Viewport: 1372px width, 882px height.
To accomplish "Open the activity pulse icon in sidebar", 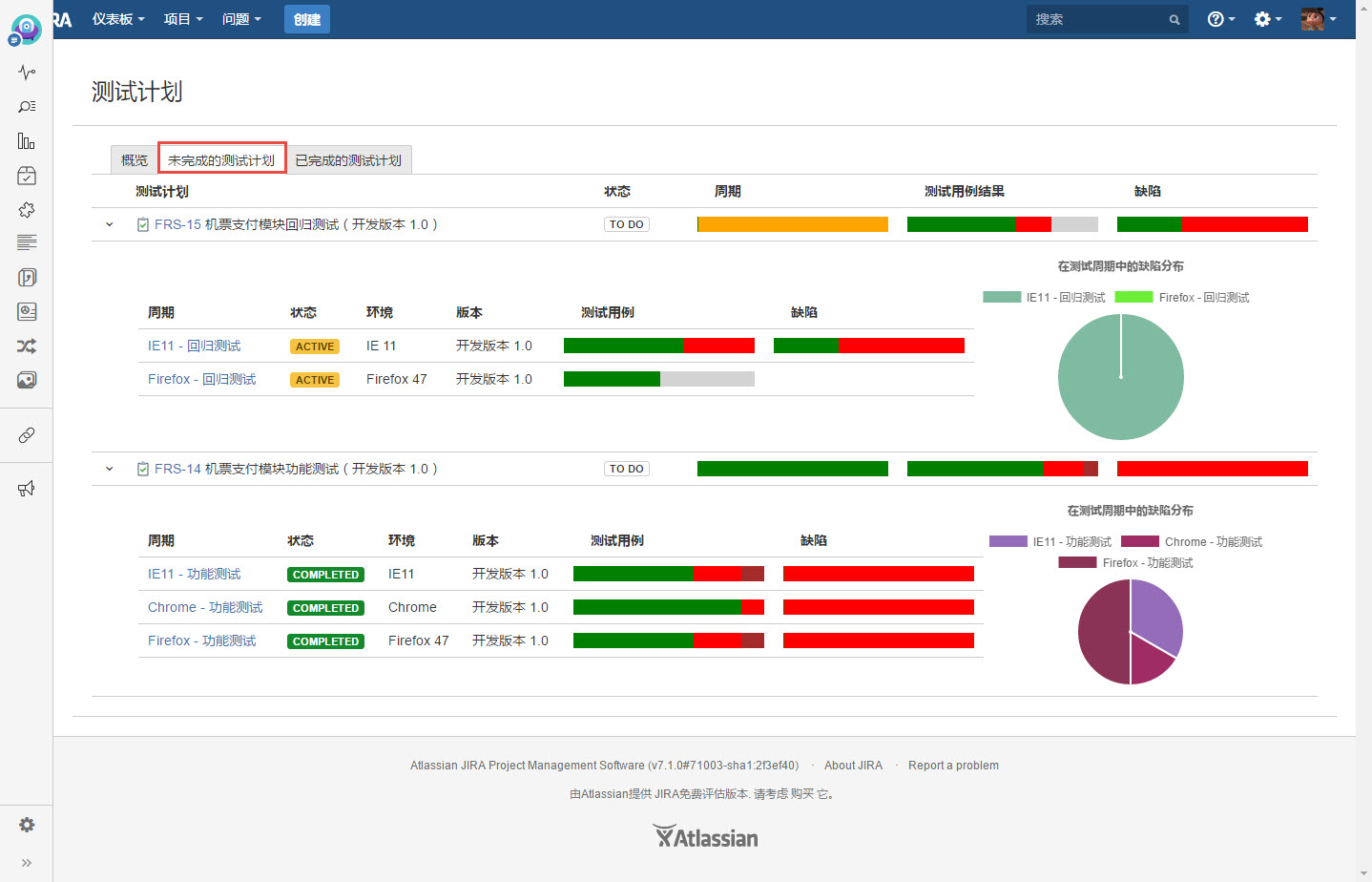I will pos(27,73).
